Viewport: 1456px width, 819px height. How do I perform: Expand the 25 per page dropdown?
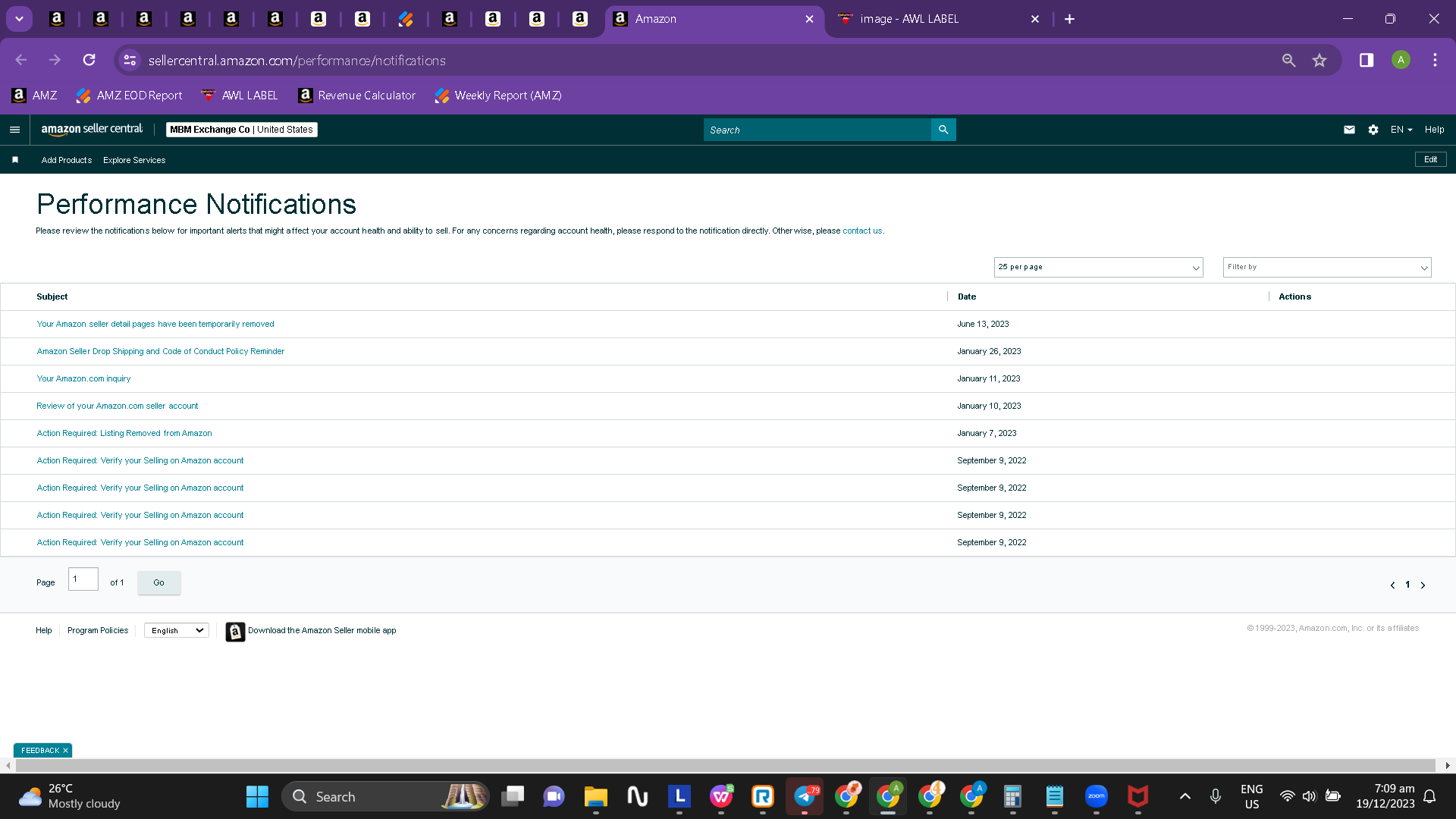tap(1098, 267)
